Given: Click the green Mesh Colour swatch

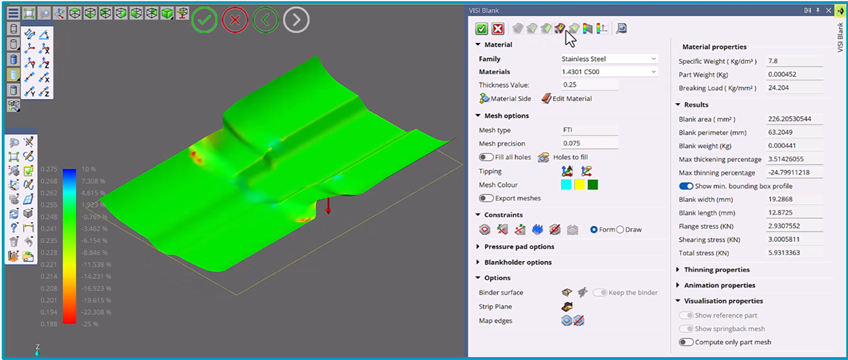Looking at the screenshot, I should (x=593, y=185).
